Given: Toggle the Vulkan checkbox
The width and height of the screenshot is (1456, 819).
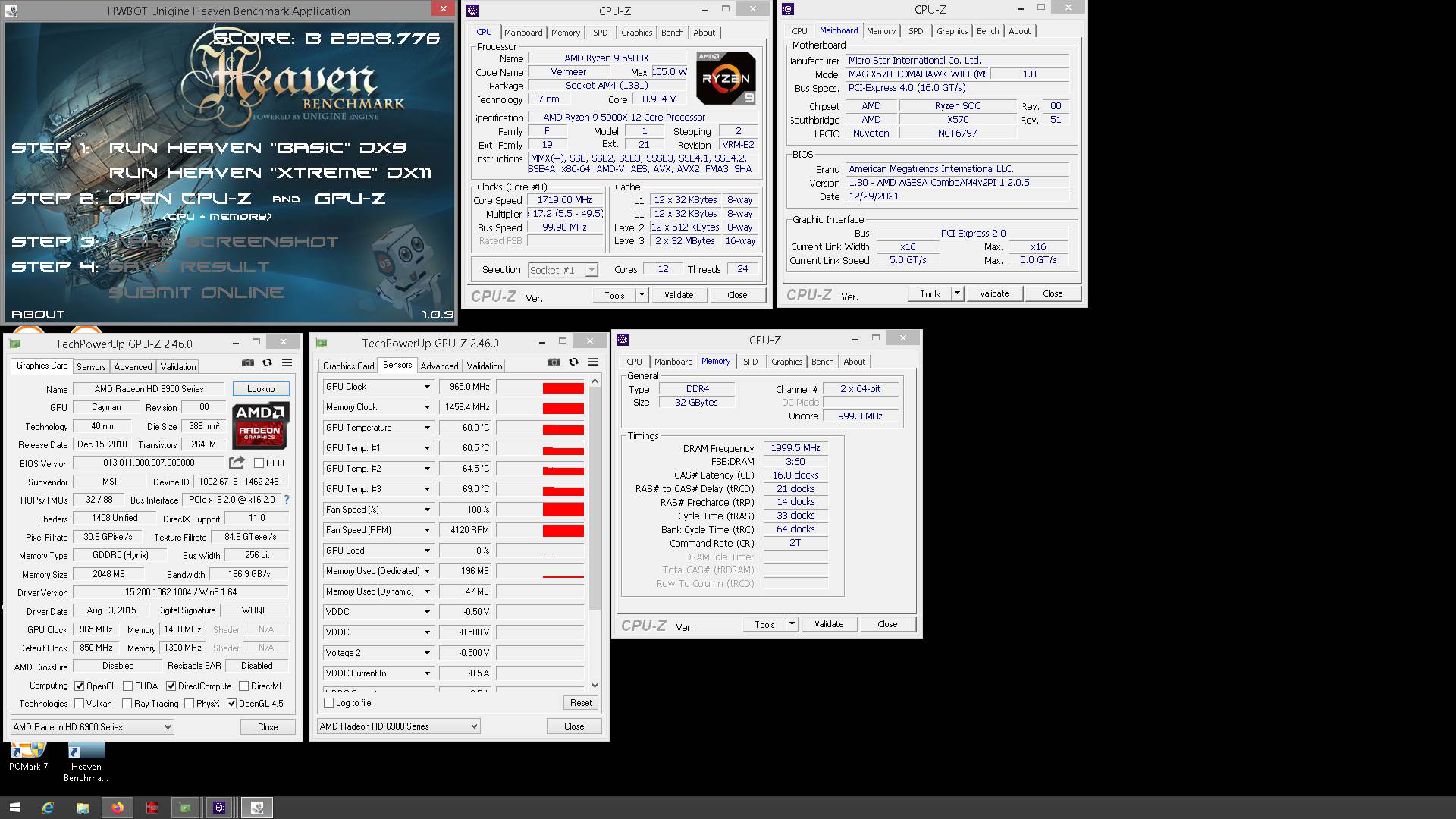Looking at the screenshot, I should pyautogui.click(x=79, y=703).
